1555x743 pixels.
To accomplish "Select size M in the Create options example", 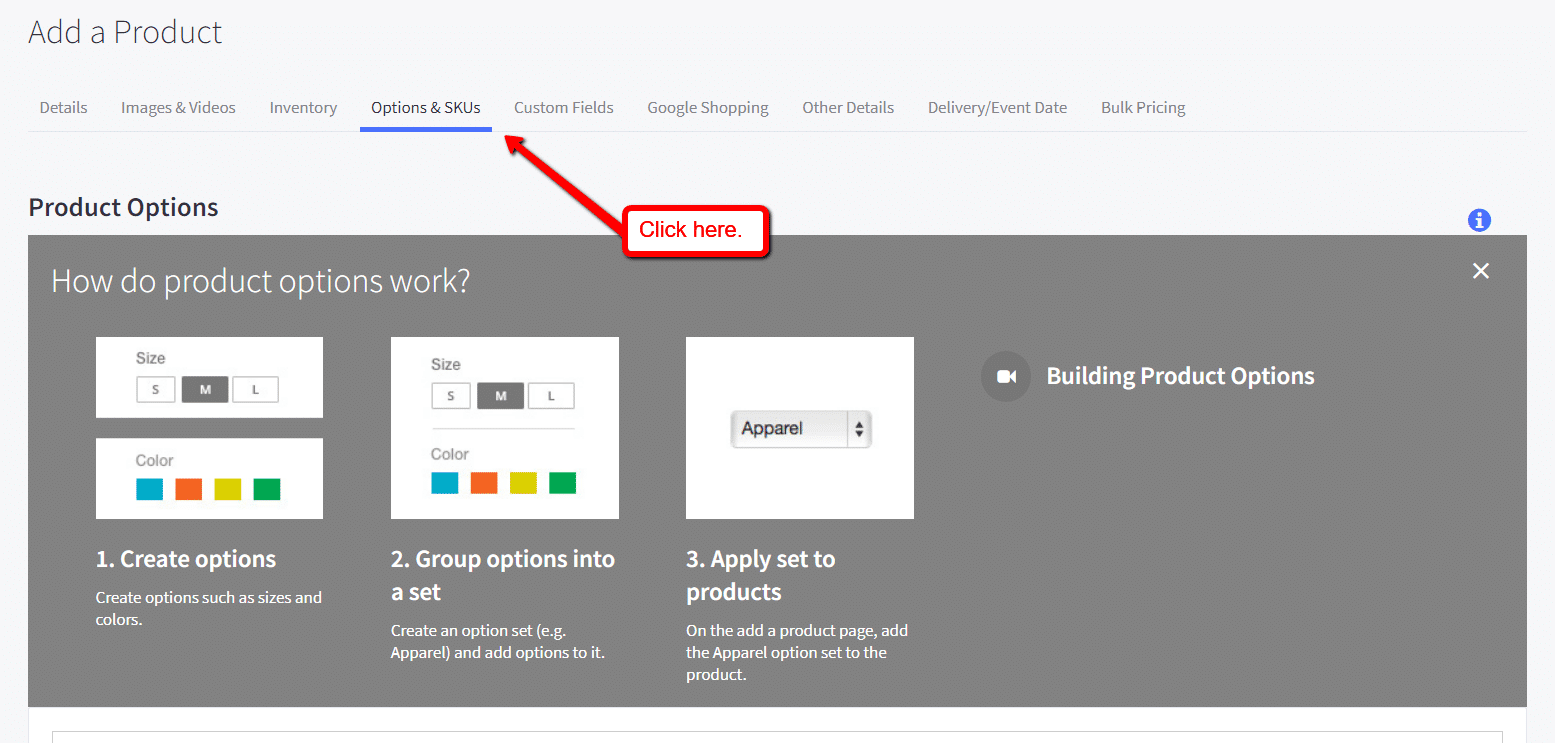I will point(205,389).
